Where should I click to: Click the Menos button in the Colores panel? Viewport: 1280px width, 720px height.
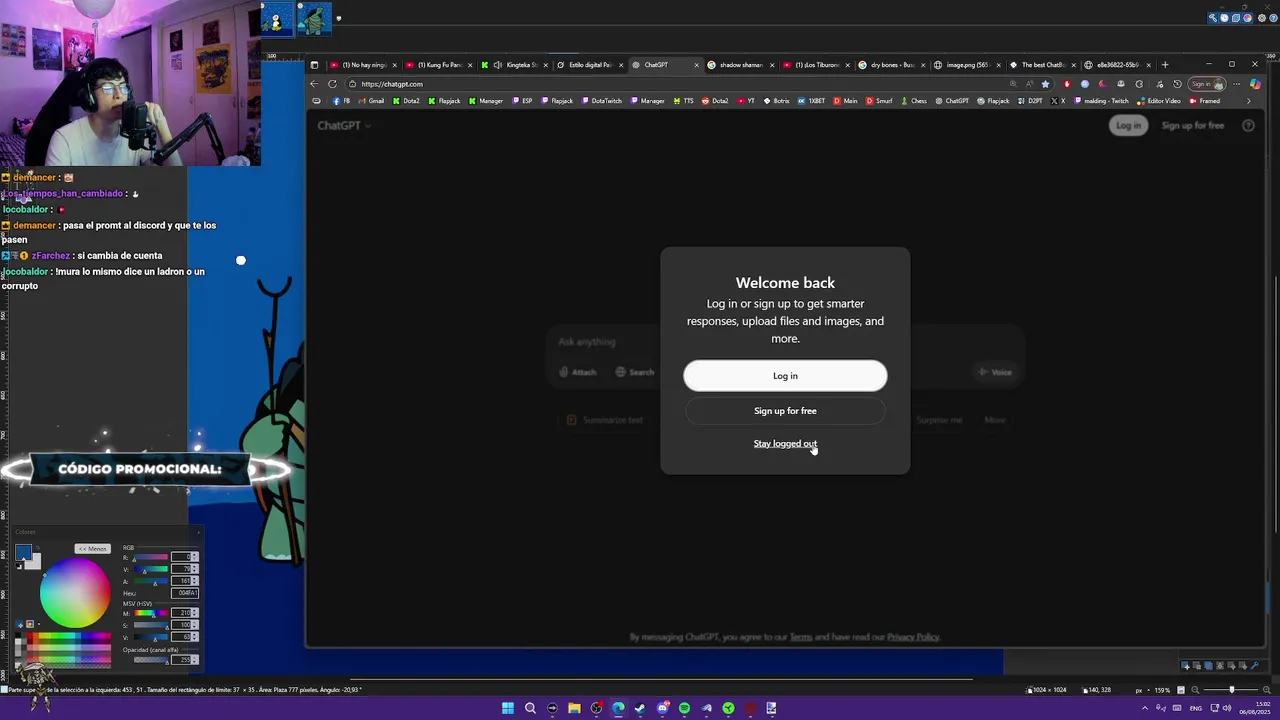tap(92, 549)
